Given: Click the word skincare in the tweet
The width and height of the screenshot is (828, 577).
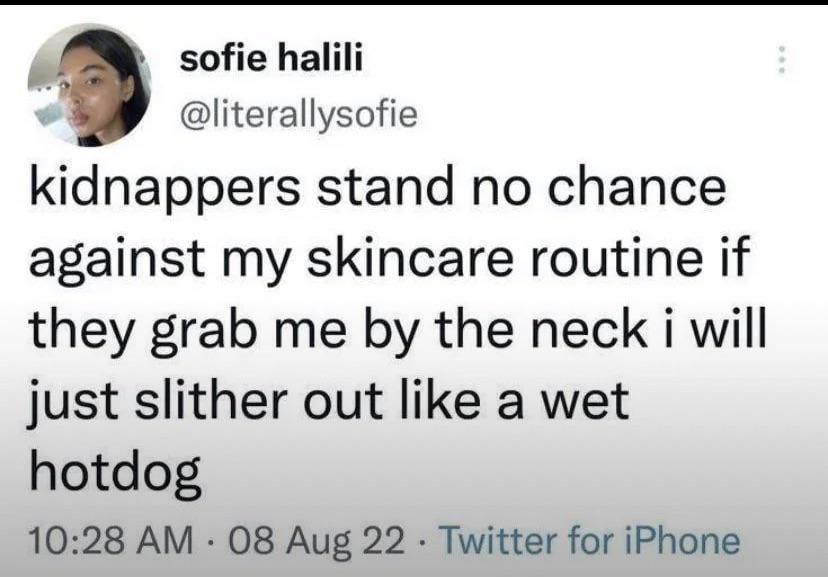Looking at the screenshot, I should 410,259.
